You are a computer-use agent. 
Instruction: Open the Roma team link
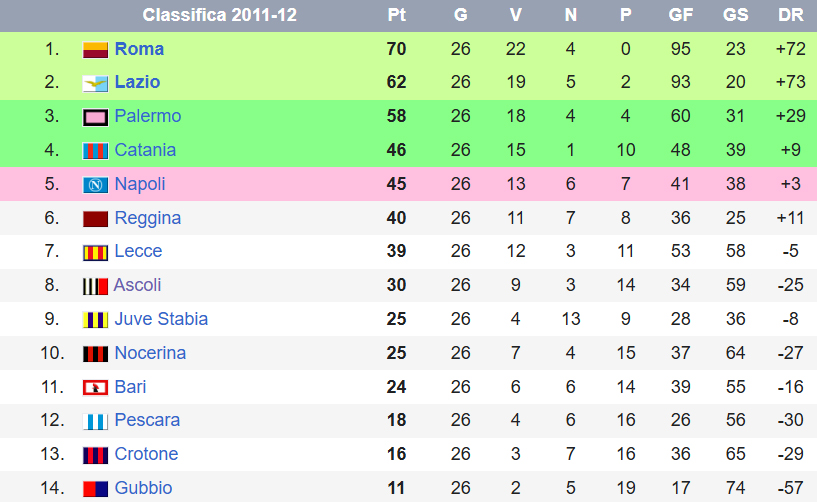pyautogui.click(x=139, y=49)
